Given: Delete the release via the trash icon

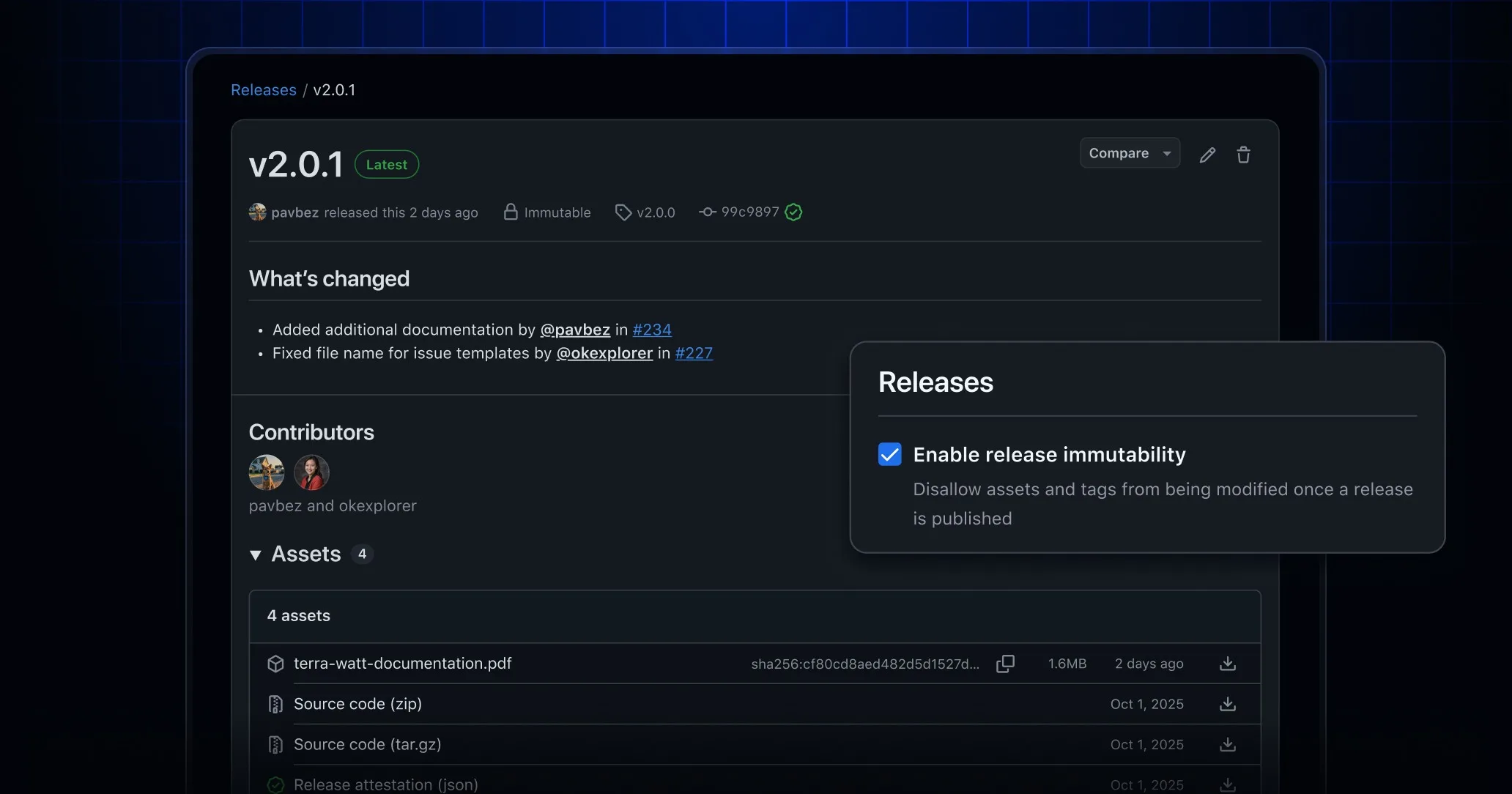Looking at the screenshot, I should (1243, 155).
